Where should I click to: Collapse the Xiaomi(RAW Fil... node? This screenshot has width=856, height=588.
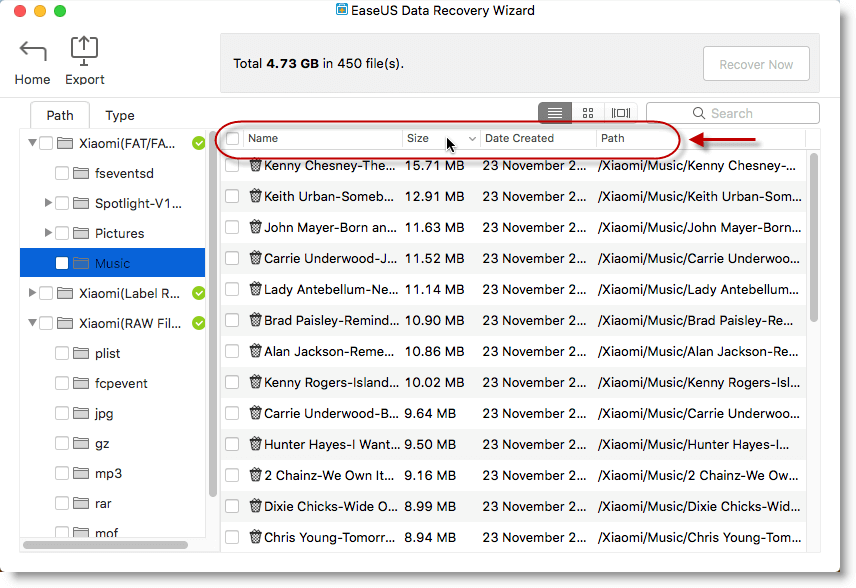[32, 323]
